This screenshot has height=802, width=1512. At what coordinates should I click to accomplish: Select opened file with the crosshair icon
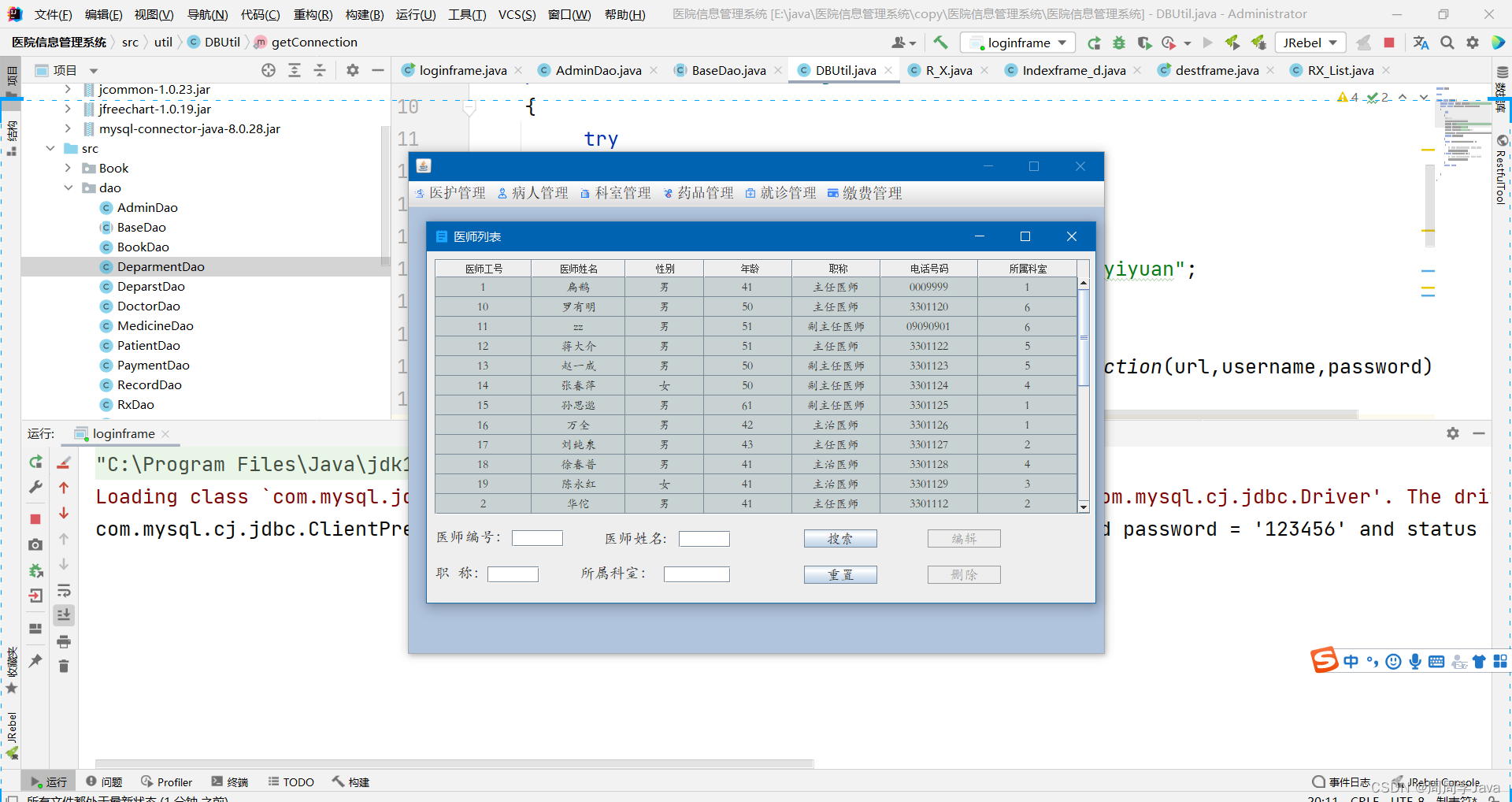268,70
